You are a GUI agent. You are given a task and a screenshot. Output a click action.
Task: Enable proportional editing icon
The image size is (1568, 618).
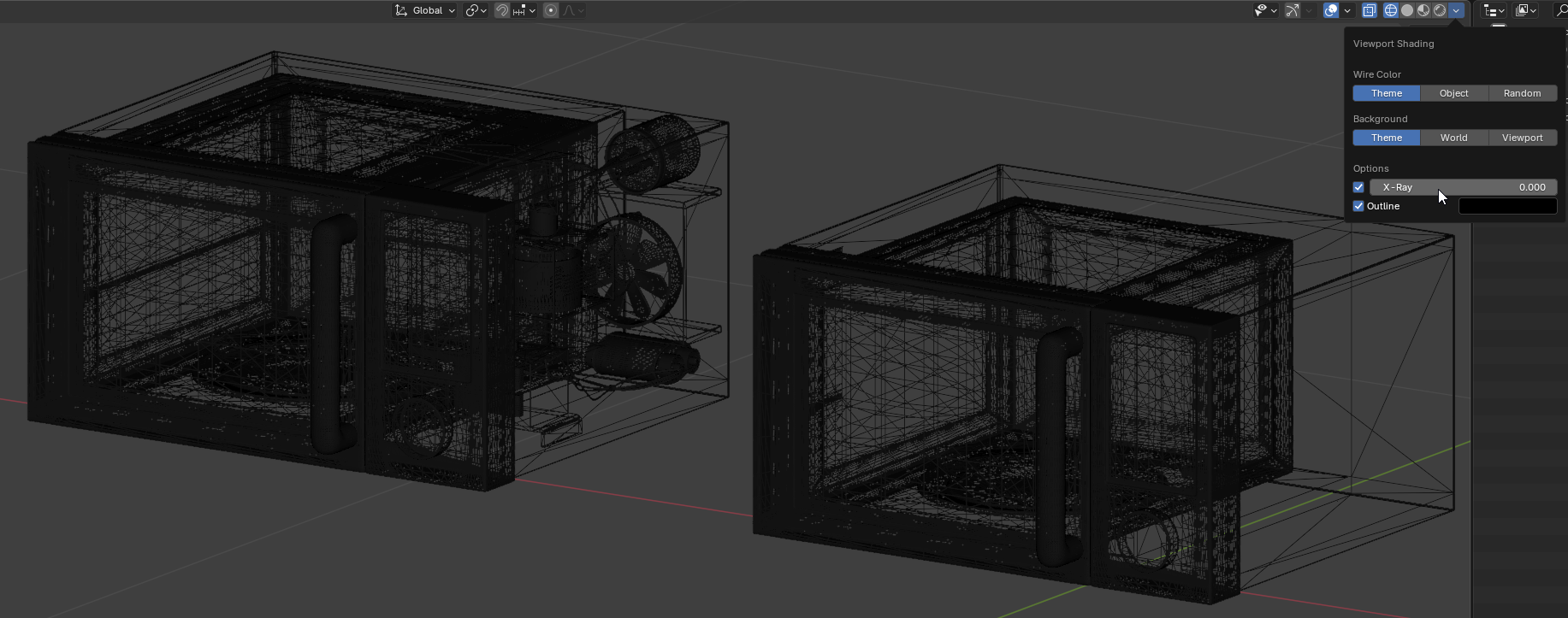[x=551, y=10]
